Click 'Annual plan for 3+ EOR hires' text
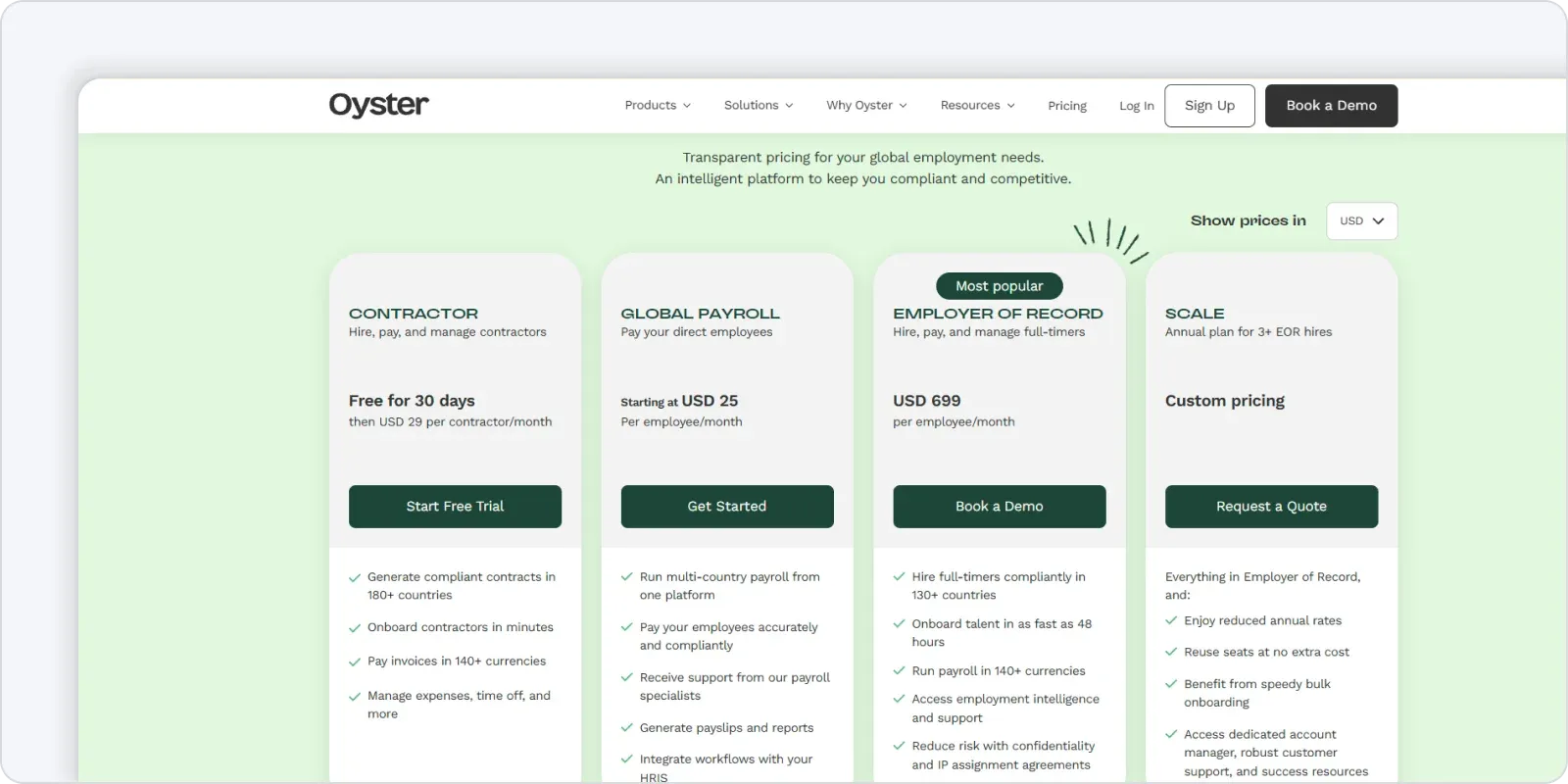 (1249, 332)
